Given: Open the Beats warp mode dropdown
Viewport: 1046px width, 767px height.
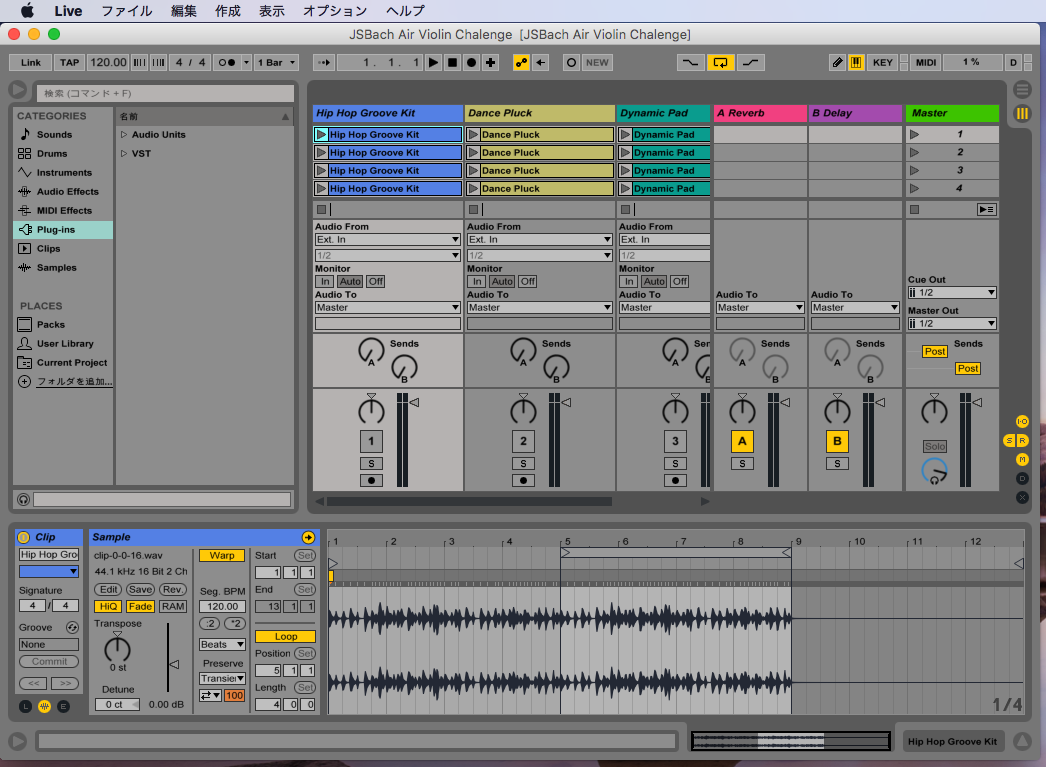Looking at the screenshot, I should tap(222, 644).
